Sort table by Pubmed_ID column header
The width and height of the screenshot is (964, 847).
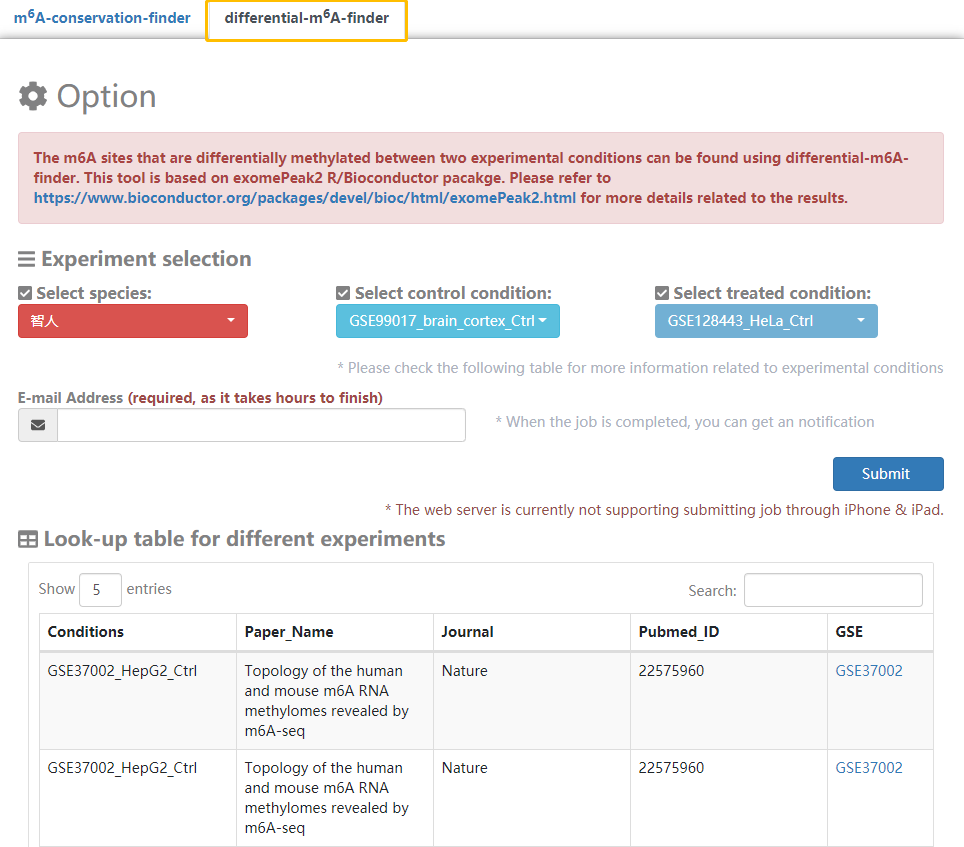(678, 632)
